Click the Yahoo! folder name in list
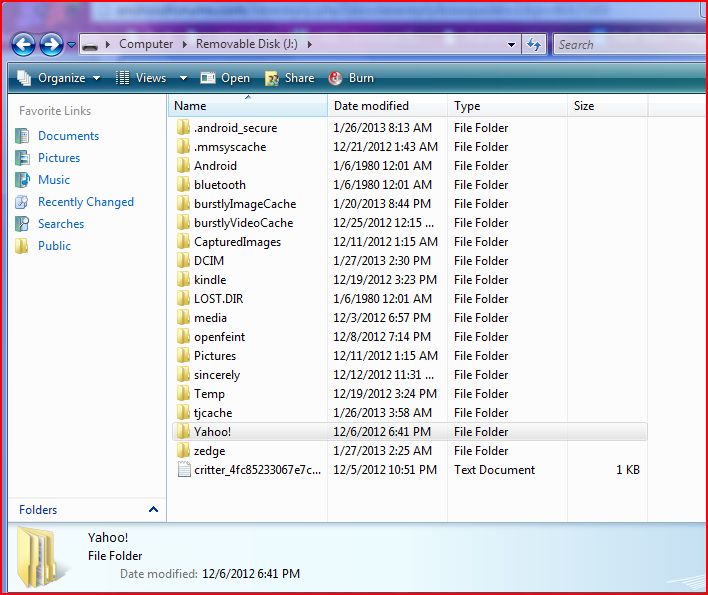This screenshot has width=708, height=595. (x=212, y=432)
